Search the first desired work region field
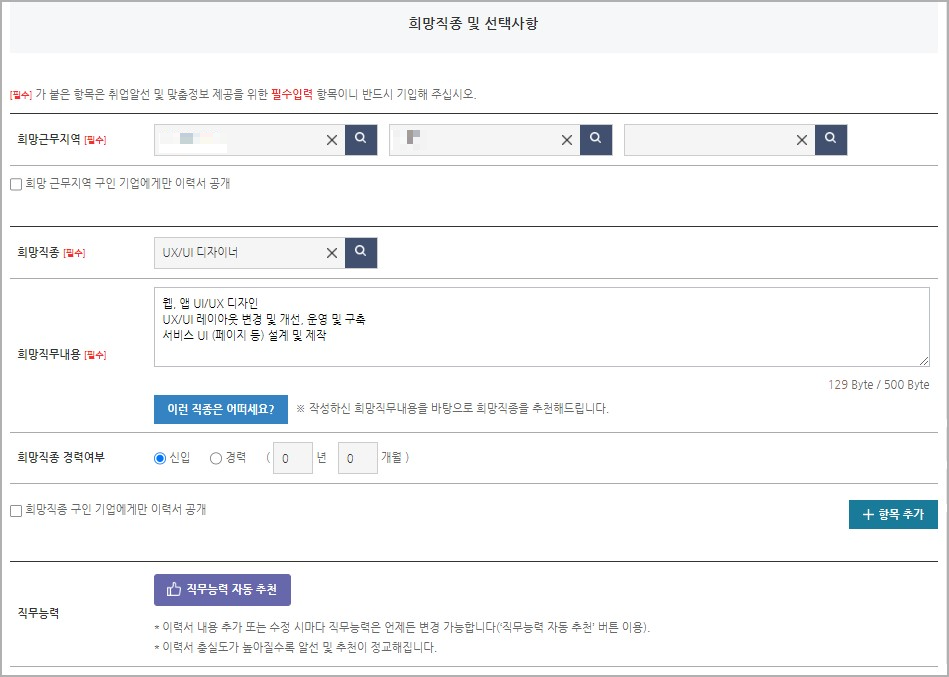Viewport: 949px width, 677px height. pyautogui.click(x=360, y=140)
